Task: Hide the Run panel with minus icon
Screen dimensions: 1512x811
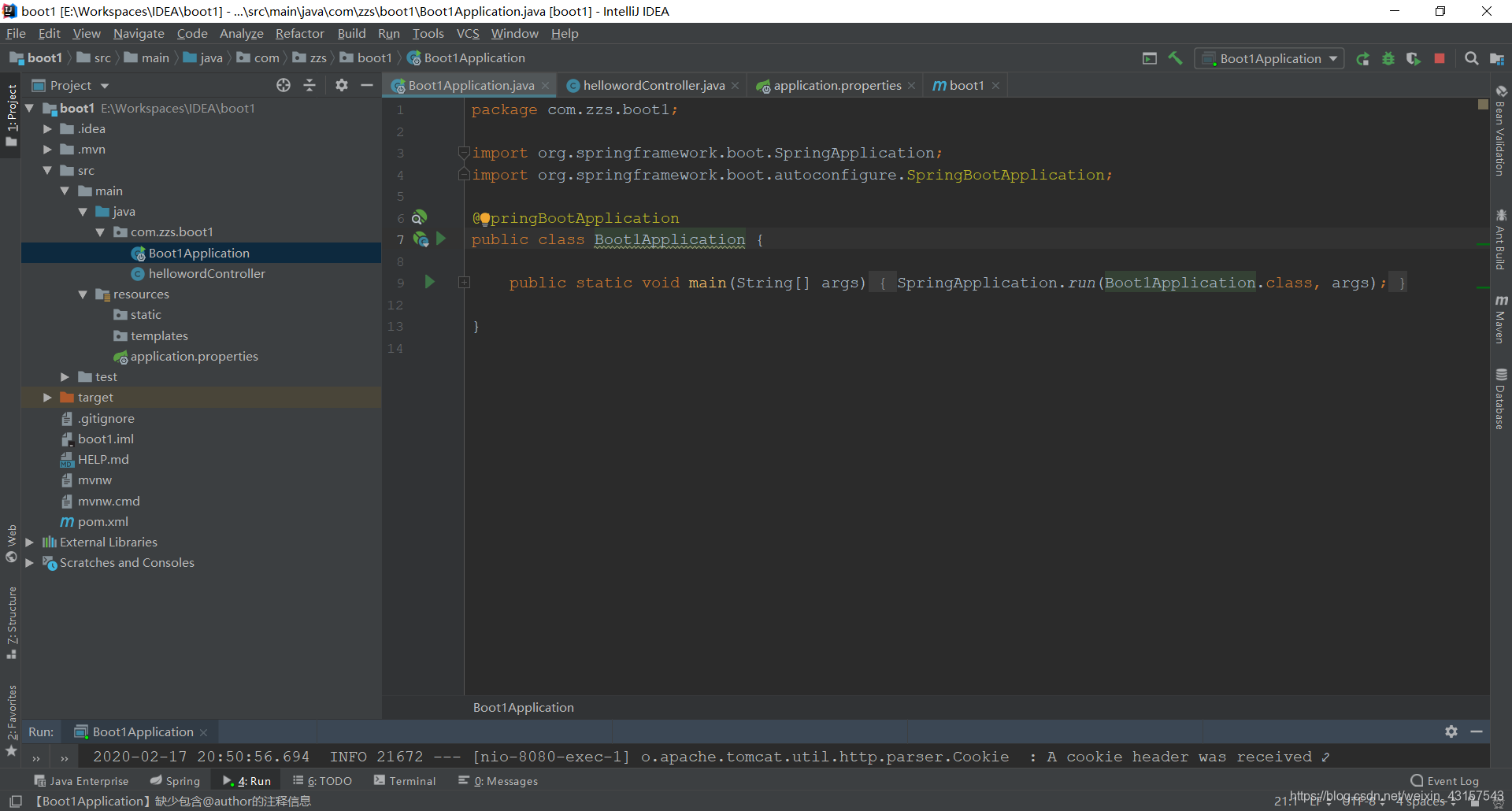Action: (x=1477, y=731)
